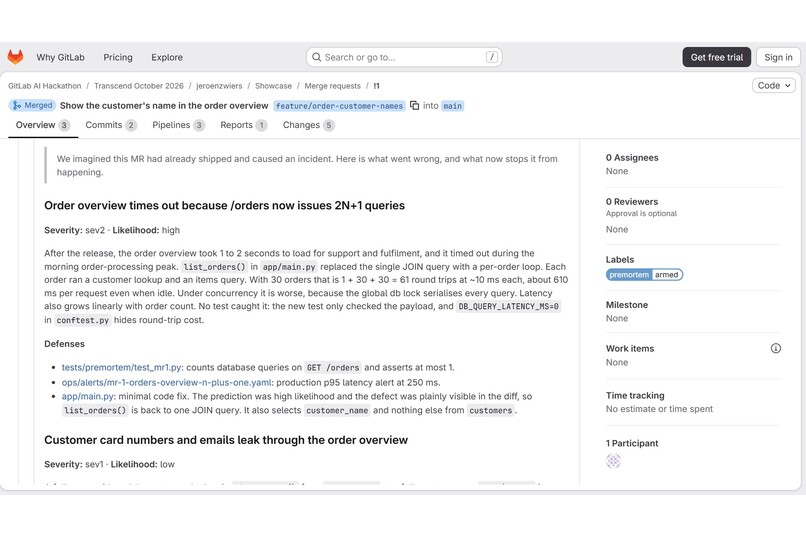Viewport: 806px width, 537px height.
Task: Click the Sign in button
Action: pyautogui.click(x=778, y=57)
